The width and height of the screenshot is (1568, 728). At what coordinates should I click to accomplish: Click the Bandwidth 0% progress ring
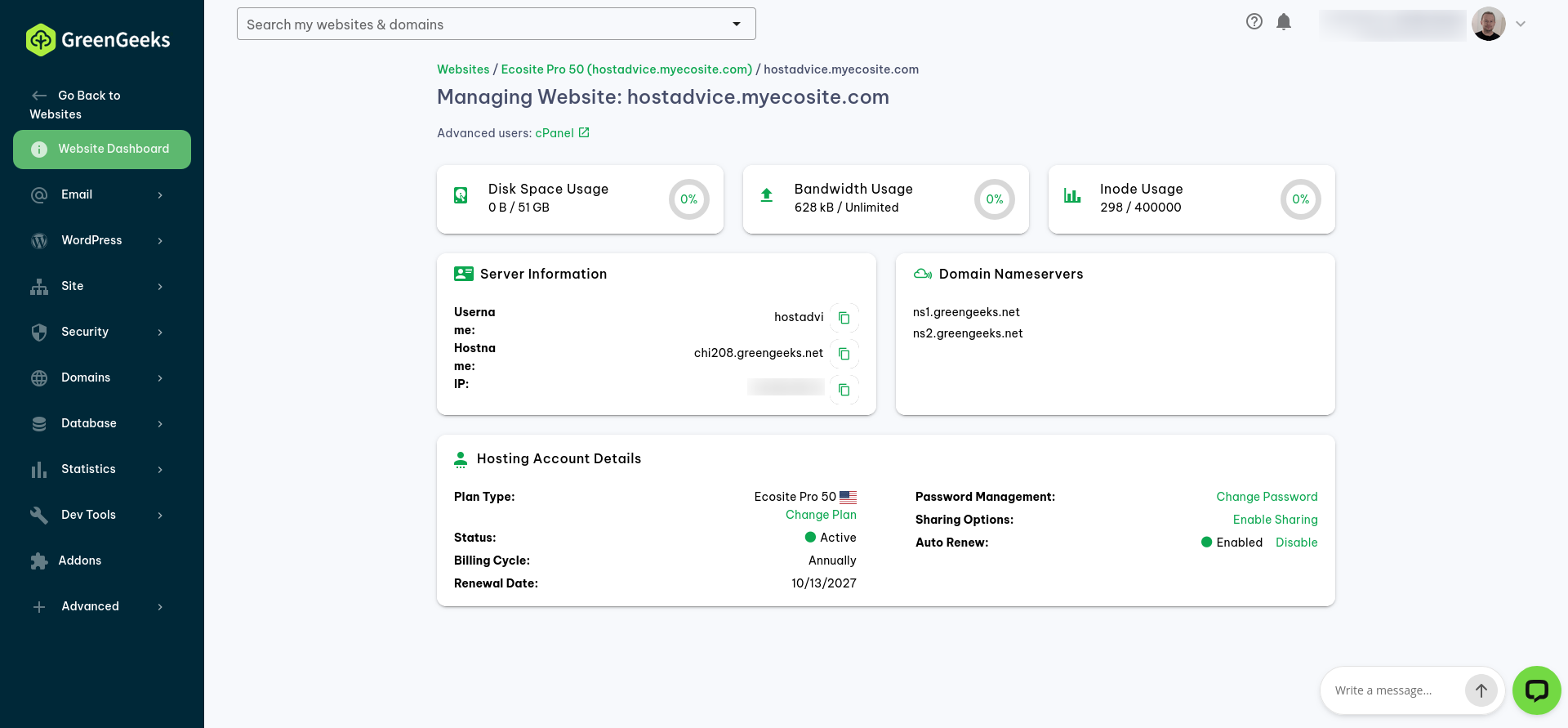pyautogui.click(x=995, y=199)
